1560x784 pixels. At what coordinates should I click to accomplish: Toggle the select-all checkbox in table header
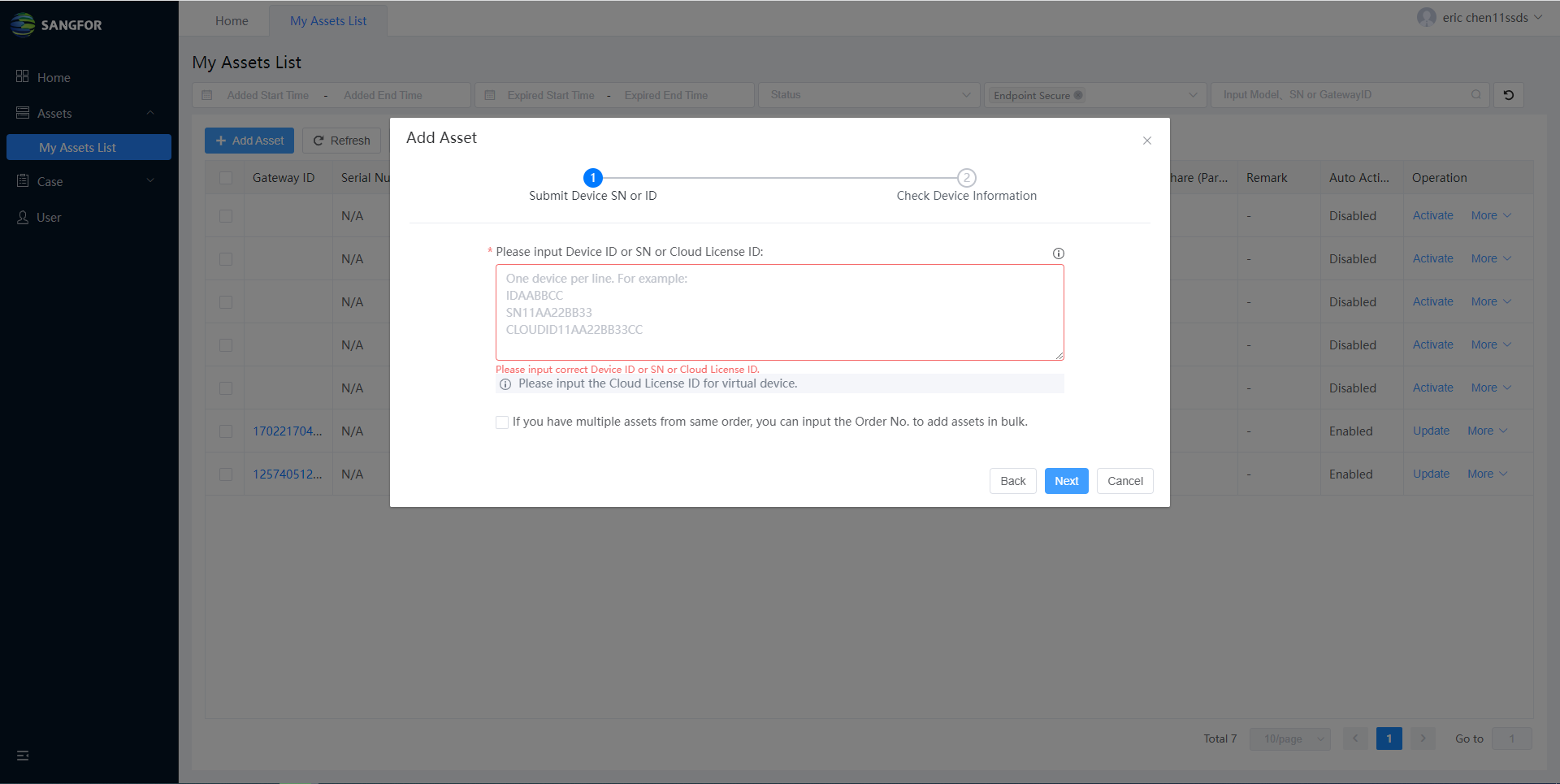pos(226,178)
